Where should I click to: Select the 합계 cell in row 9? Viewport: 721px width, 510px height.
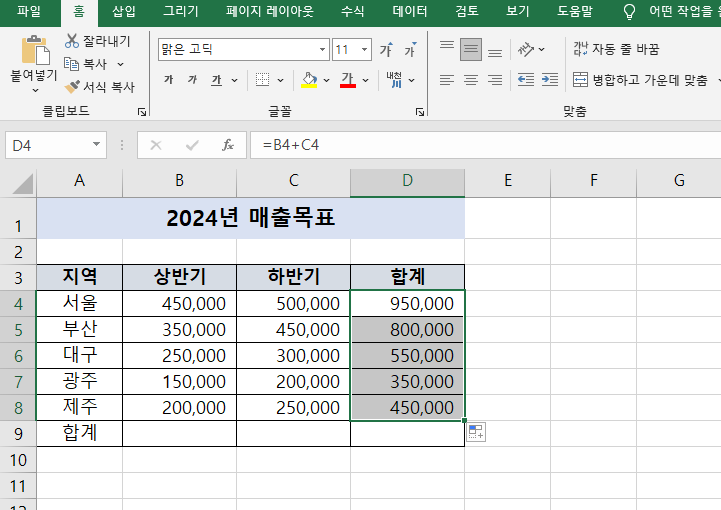(80, 433)
